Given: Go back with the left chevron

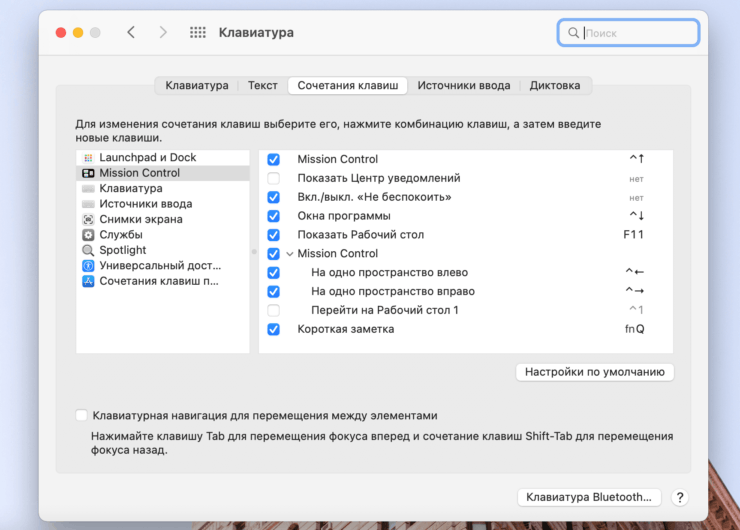Looking at the screenshot, I should (x=131, y=33).
